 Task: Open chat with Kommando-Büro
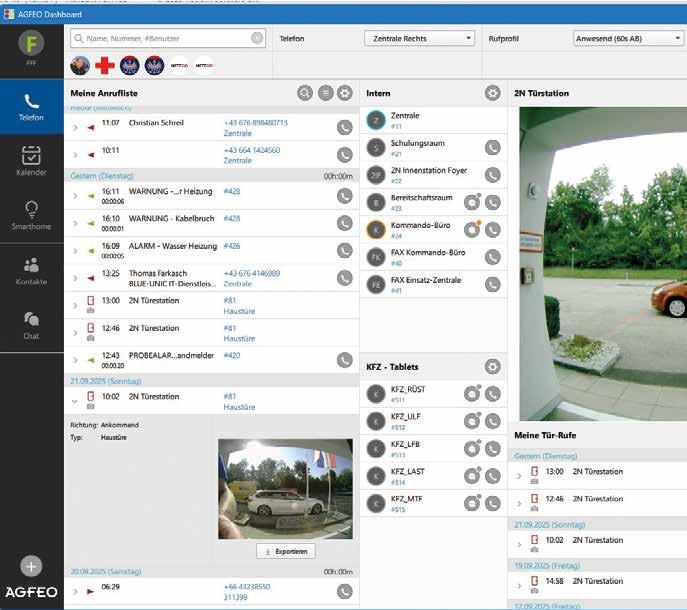tap(472, 230)
